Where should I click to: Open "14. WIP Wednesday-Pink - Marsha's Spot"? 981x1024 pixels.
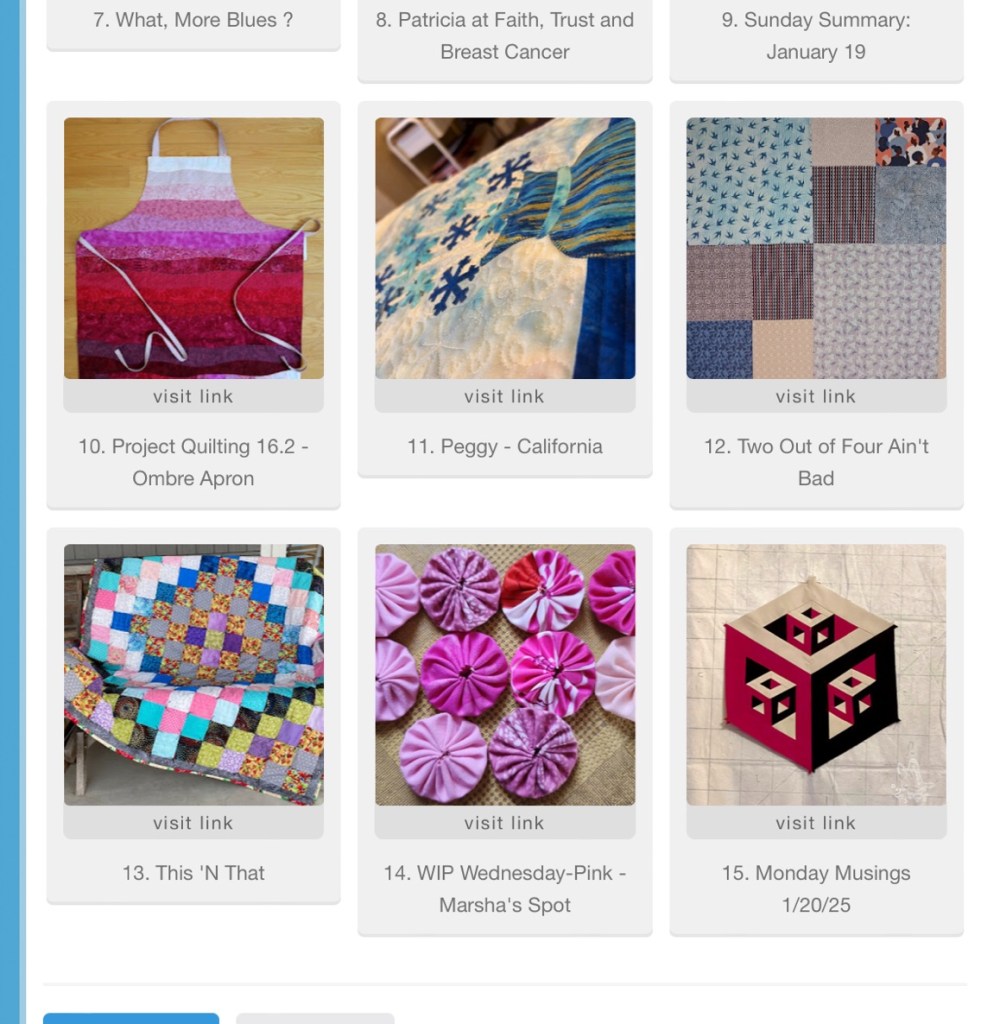click(505, 889)
